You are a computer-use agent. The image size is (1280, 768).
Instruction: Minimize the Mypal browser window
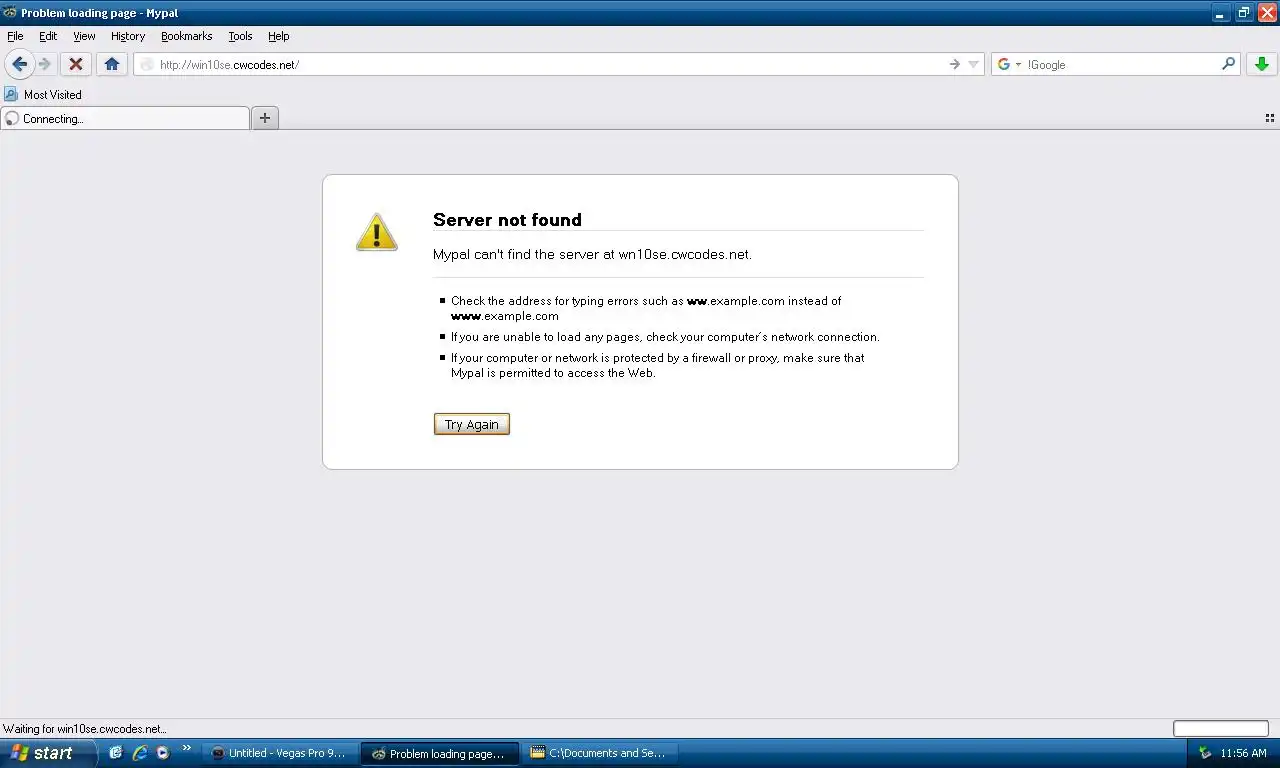pos(1221,13)
